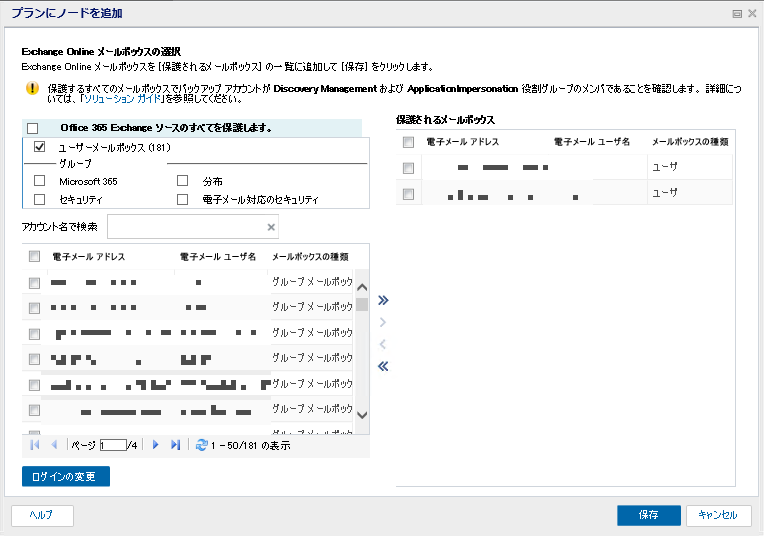Viewport: 764px width, 536px height.
Task: Refresh the mailbox list
Action: coord(201,445)
